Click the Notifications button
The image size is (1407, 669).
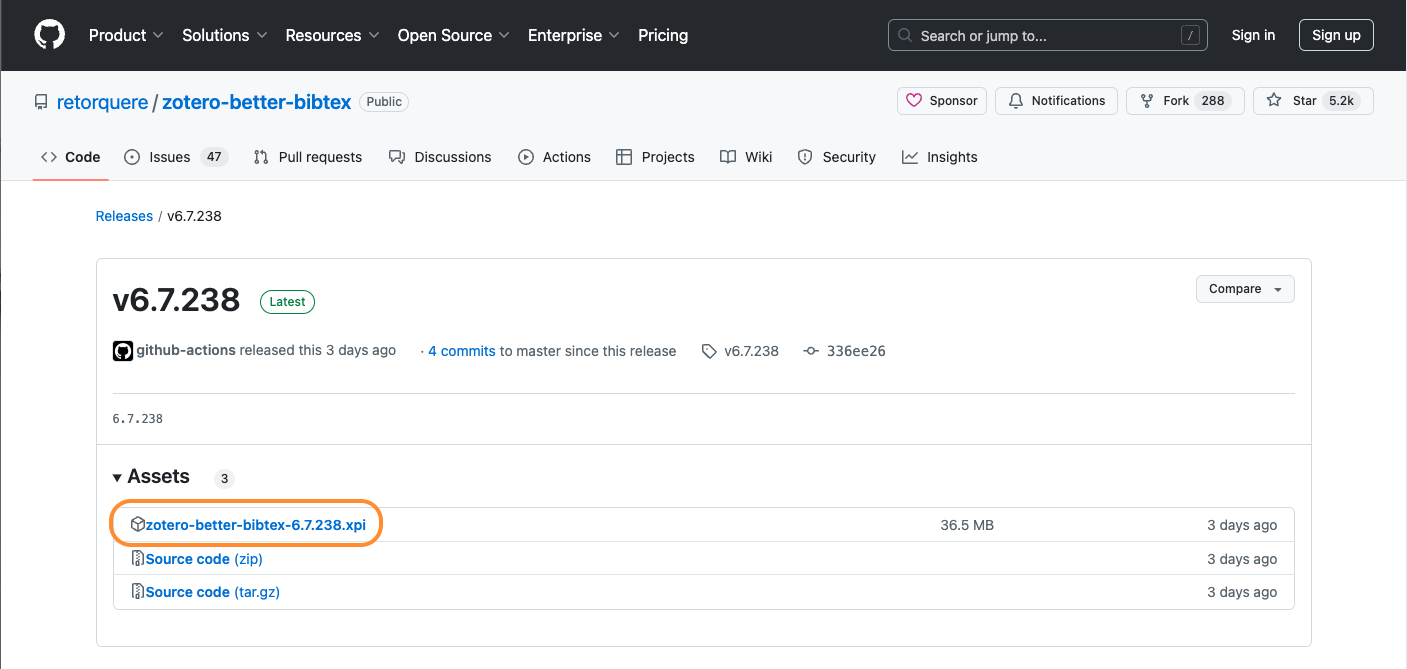pos(1057,101)
